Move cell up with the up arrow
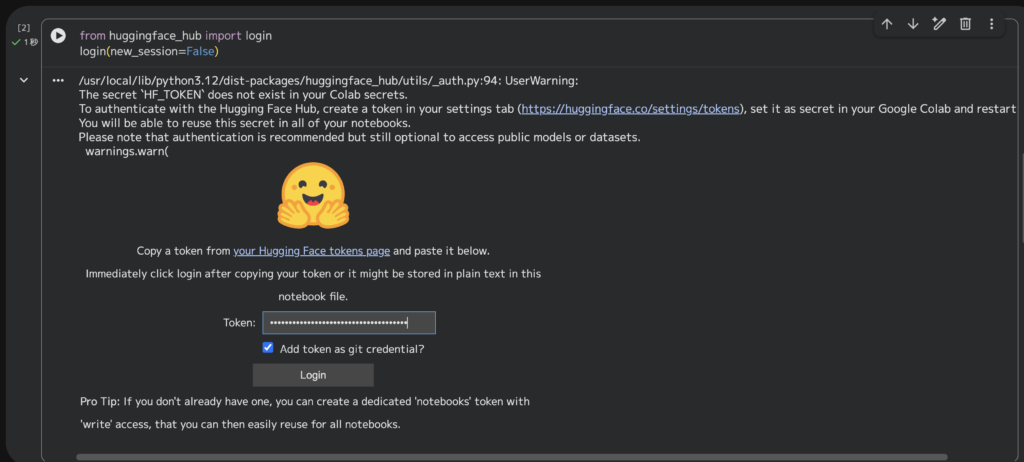This screenshot has width=1024, height=462. point(887,24)
